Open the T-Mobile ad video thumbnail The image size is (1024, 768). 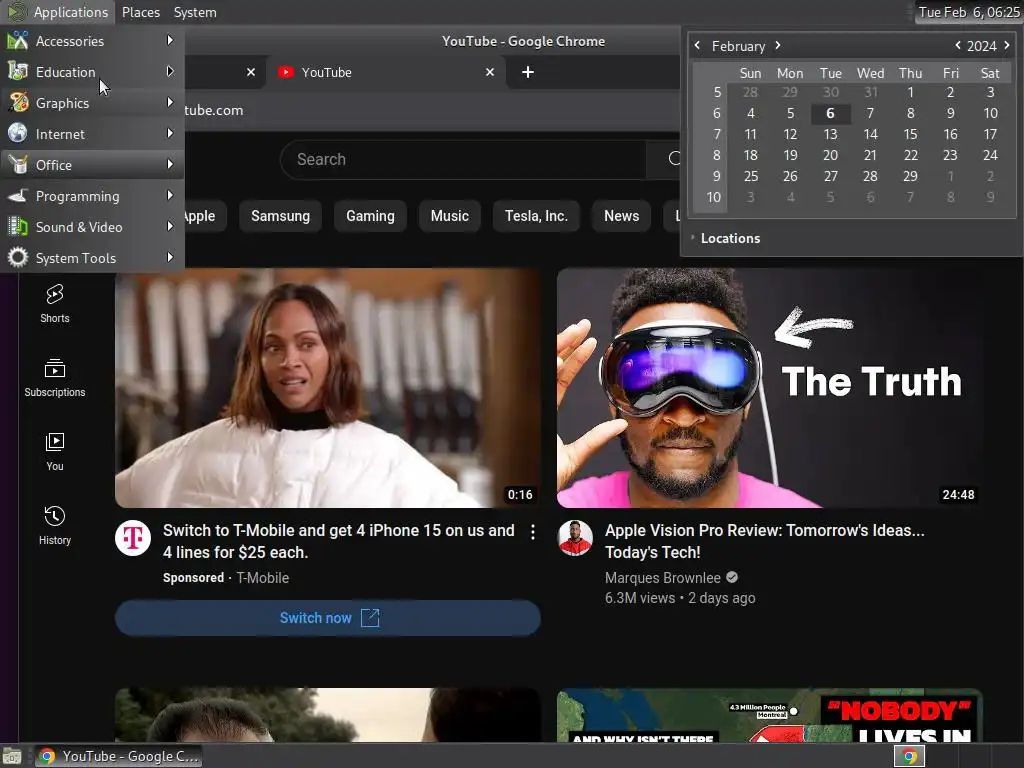(328, 388)
